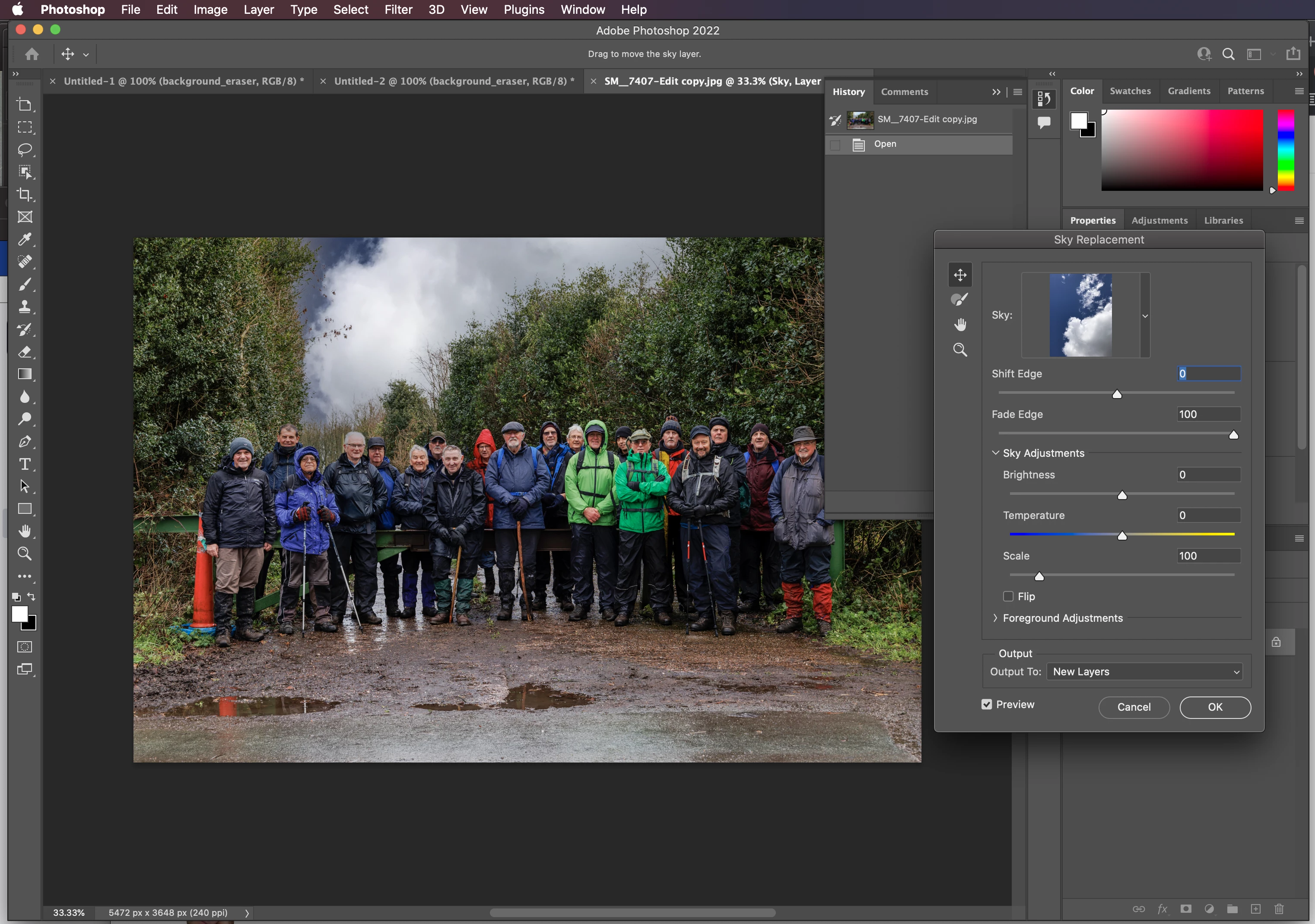Select the Clone Stamp tool
The height and width of the screenshot is (924, 1315).
(25, 307)
